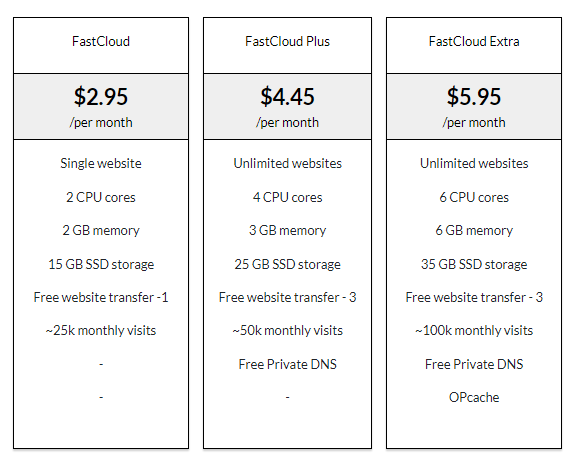Viewport: 576px width, 467px height.
Task: Click the 2 GB memory line
Action: coord(101,230)
